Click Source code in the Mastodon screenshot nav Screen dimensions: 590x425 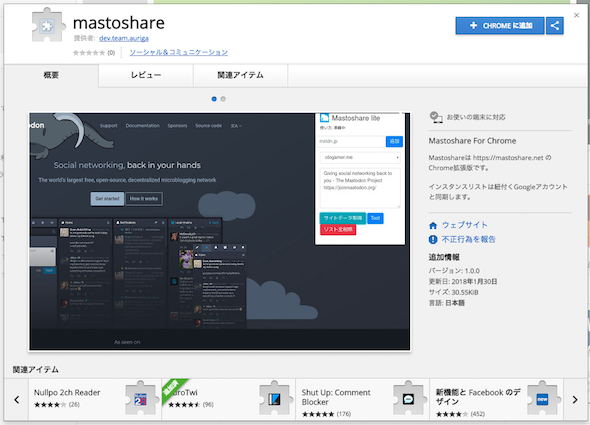click(208, 126)
